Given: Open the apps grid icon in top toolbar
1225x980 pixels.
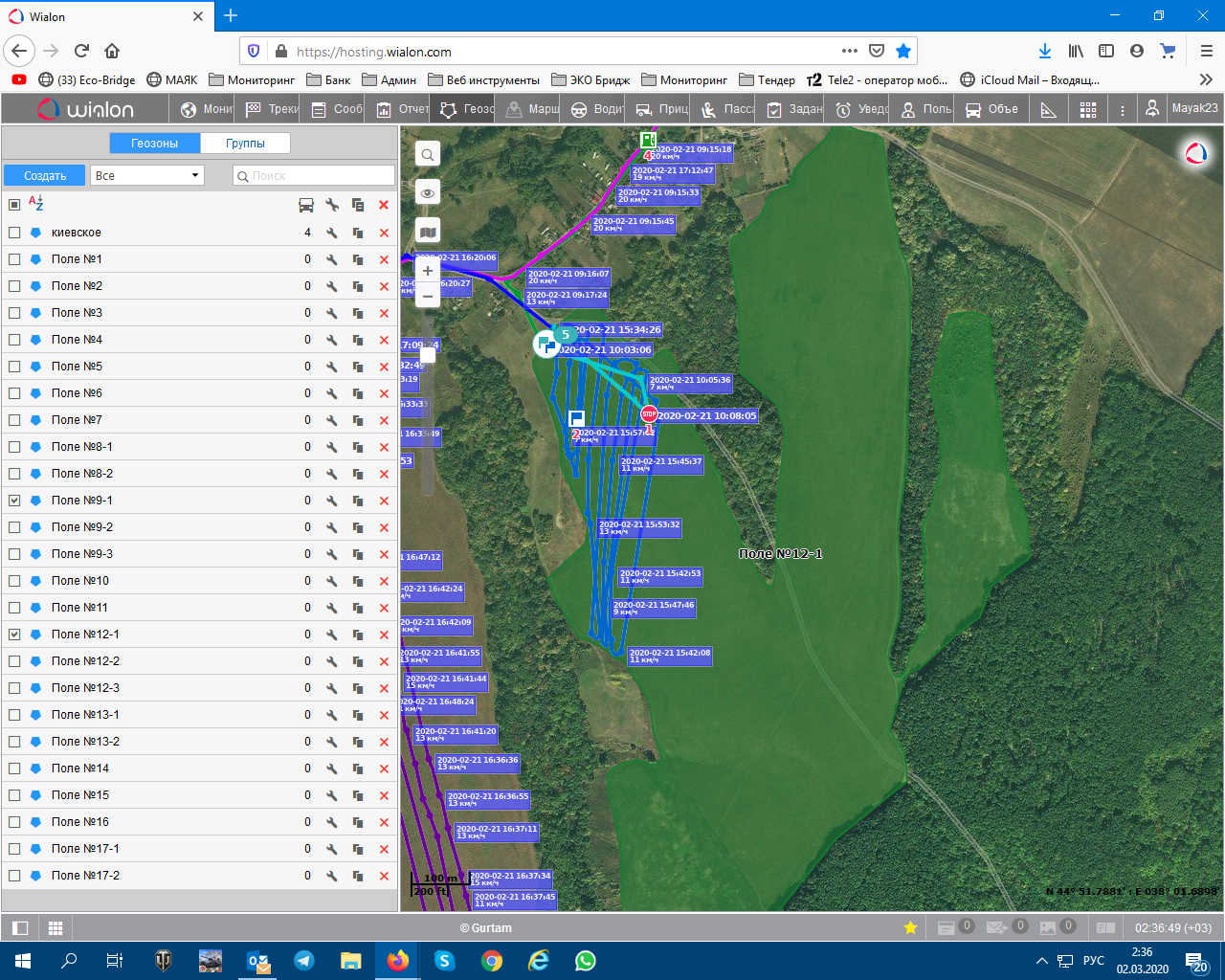Looking at the screenshot, I should click(x=1088, y=110).
